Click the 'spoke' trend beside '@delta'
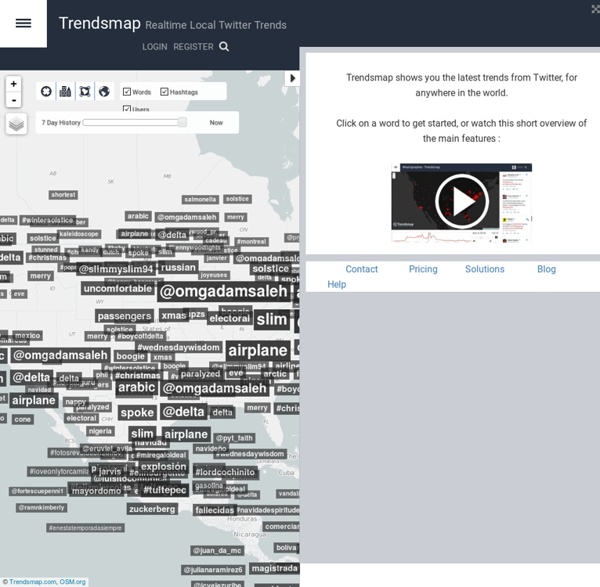 [137, 413]
